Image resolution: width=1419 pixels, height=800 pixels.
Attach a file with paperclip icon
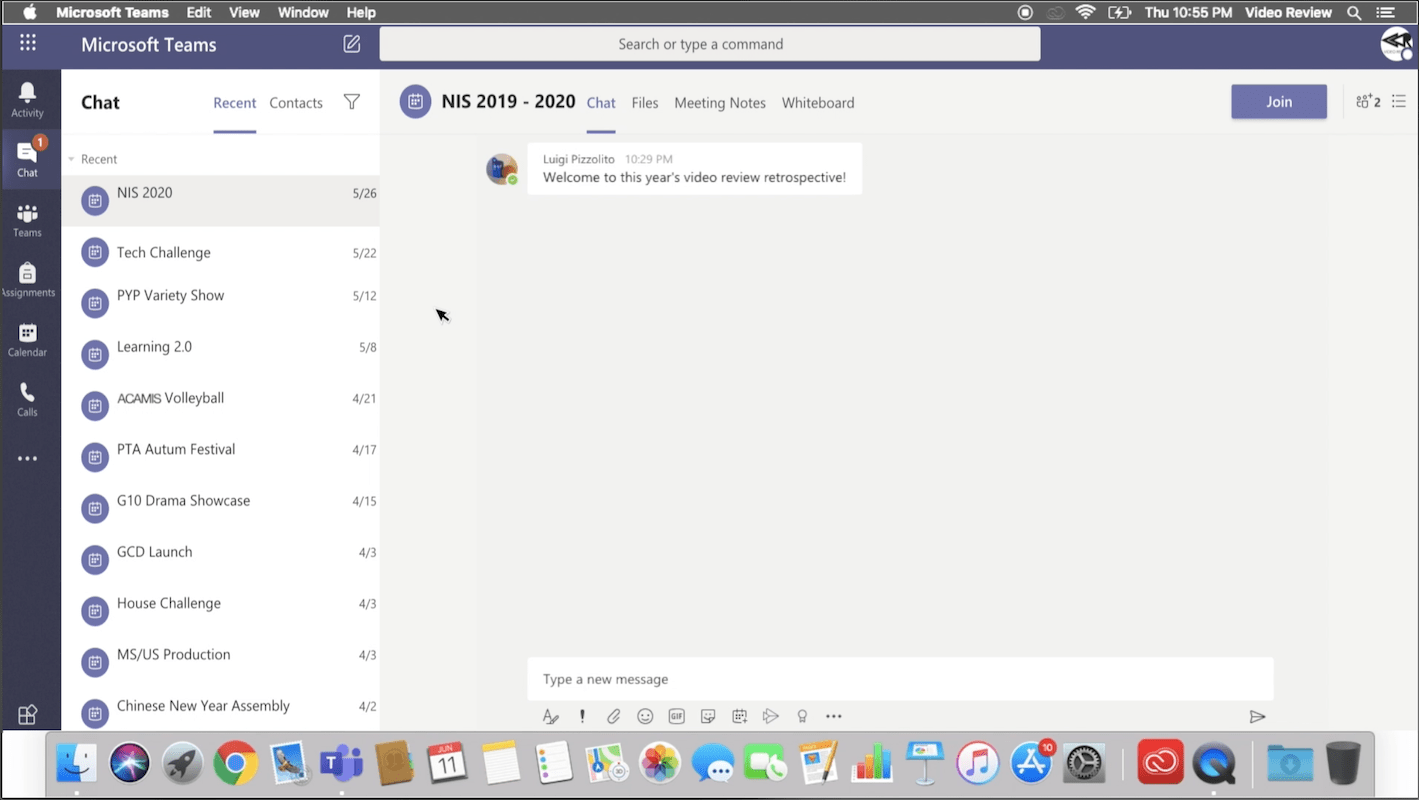pyautogui.click(x=614, y=716)
